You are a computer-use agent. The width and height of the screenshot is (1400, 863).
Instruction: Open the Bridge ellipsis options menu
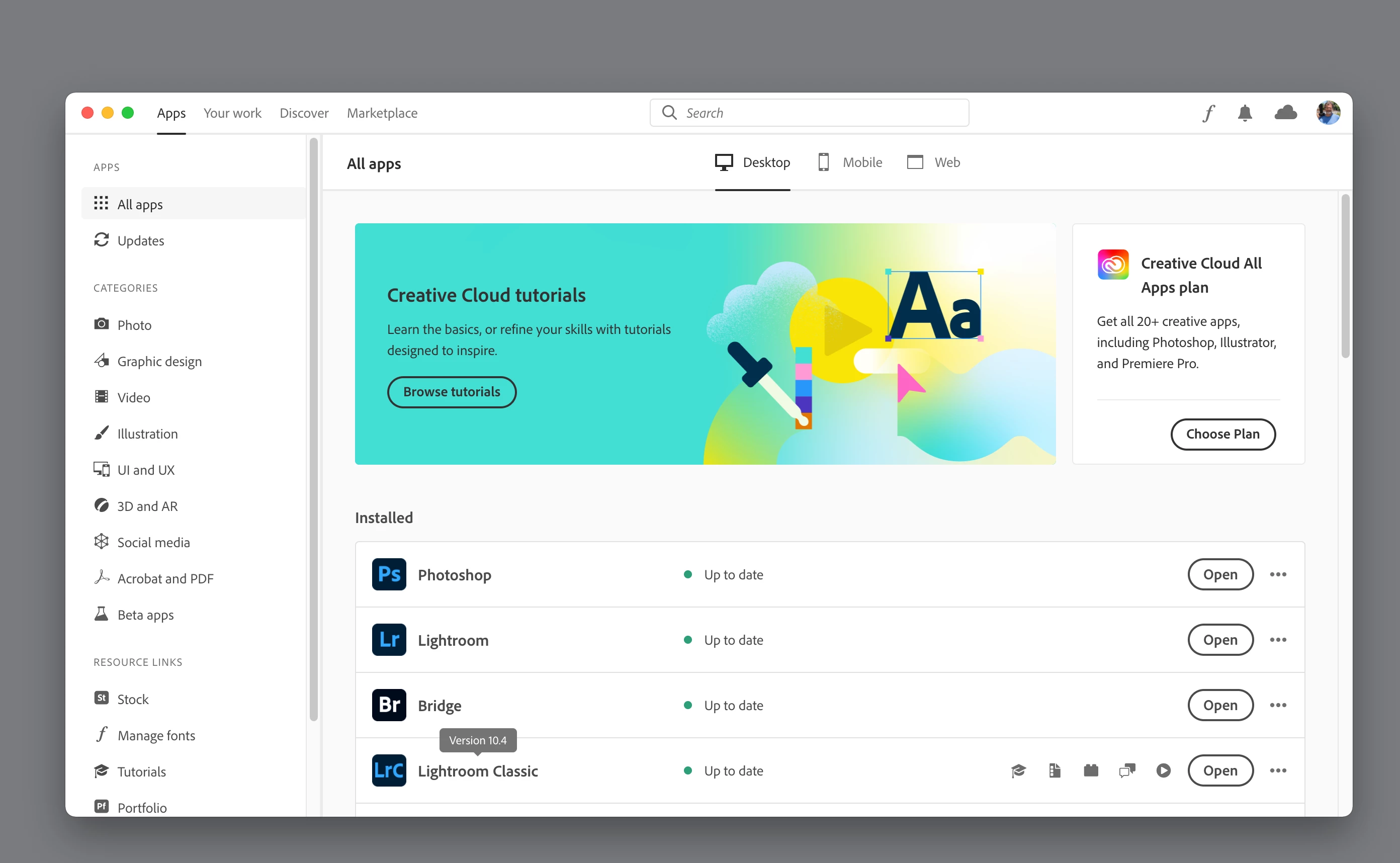click(x=1278, y=706)
